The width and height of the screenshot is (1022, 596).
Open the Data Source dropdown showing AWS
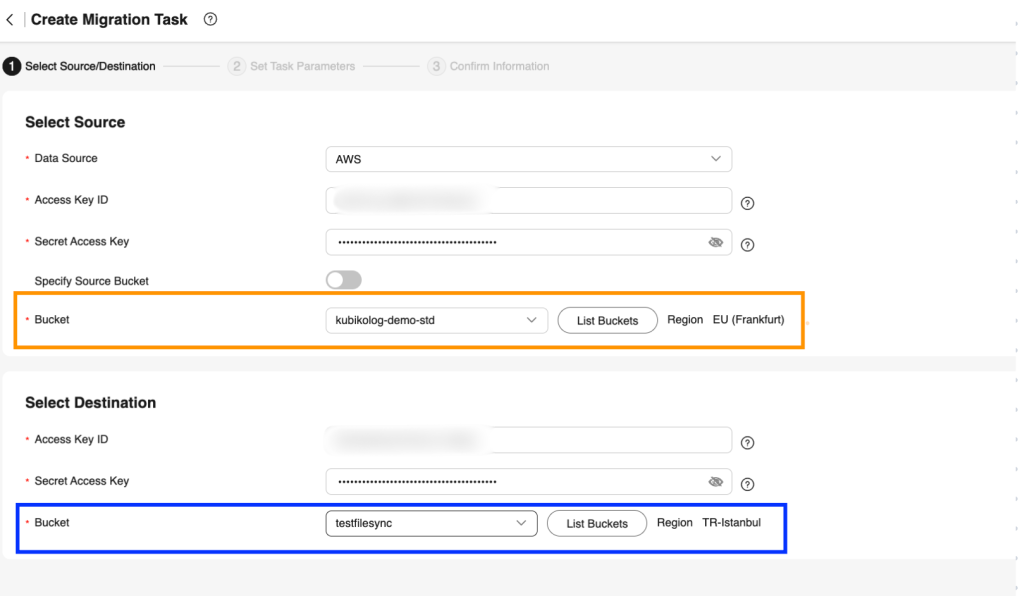528,159
